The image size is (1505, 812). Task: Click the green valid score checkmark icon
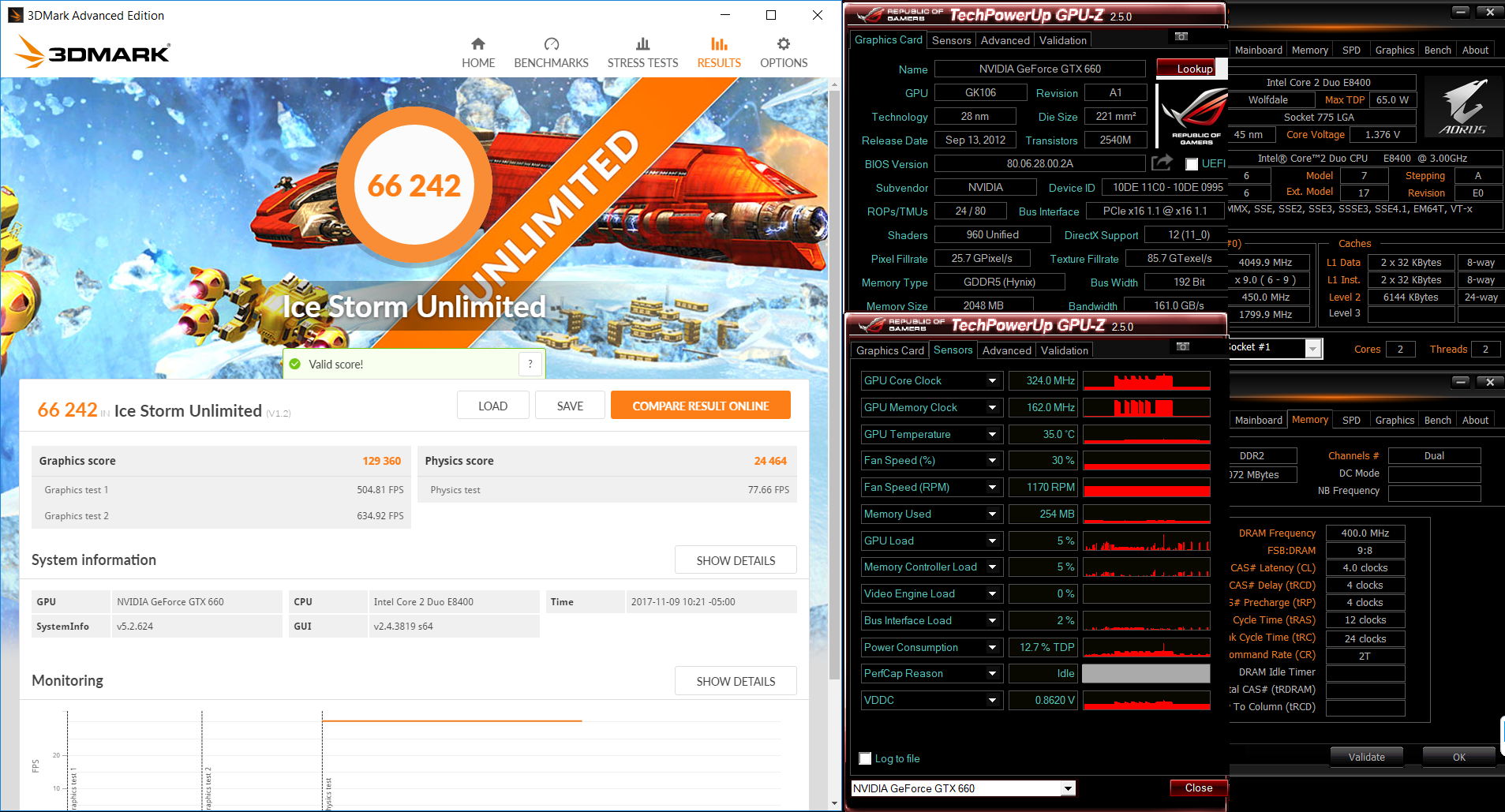[x=295, y=365]
